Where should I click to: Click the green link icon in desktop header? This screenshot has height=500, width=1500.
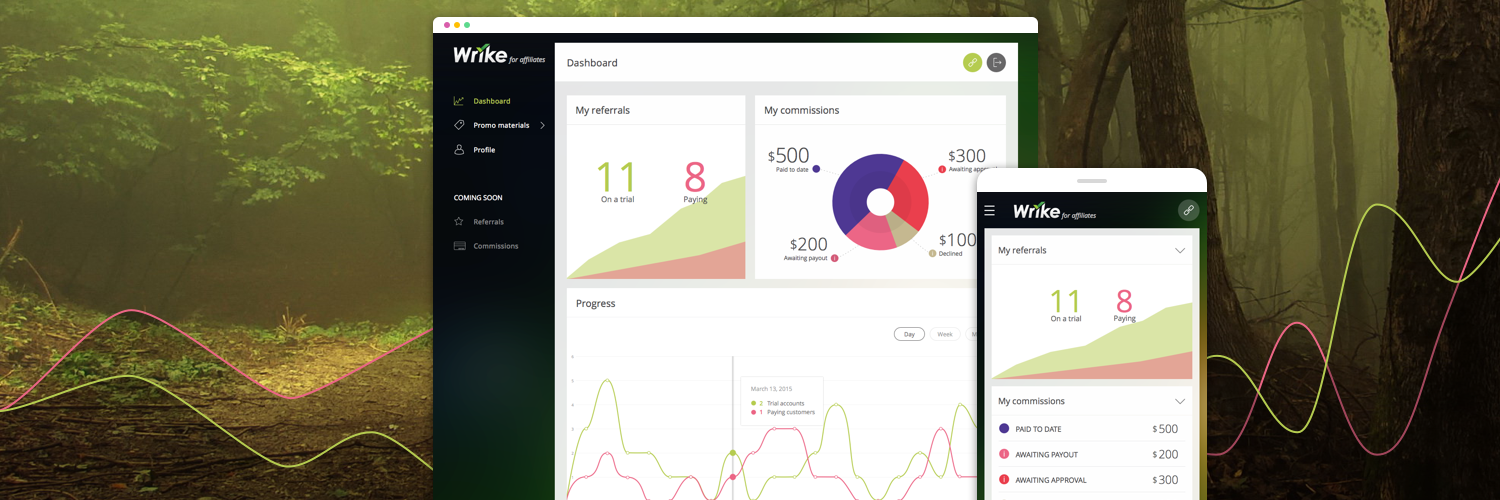point(972,62)
